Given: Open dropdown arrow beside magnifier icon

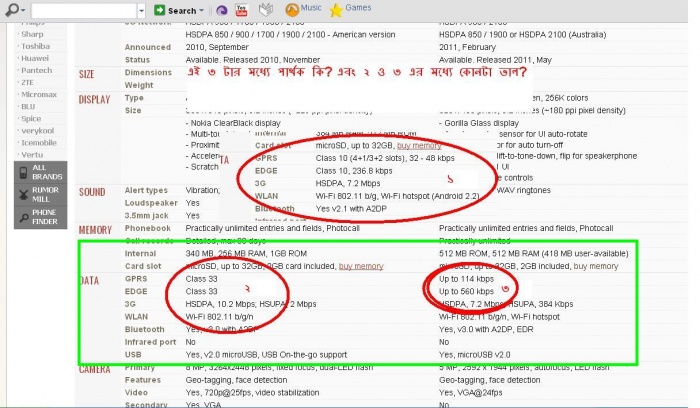Looking at the screenshot, I should [x=23, y=10].
